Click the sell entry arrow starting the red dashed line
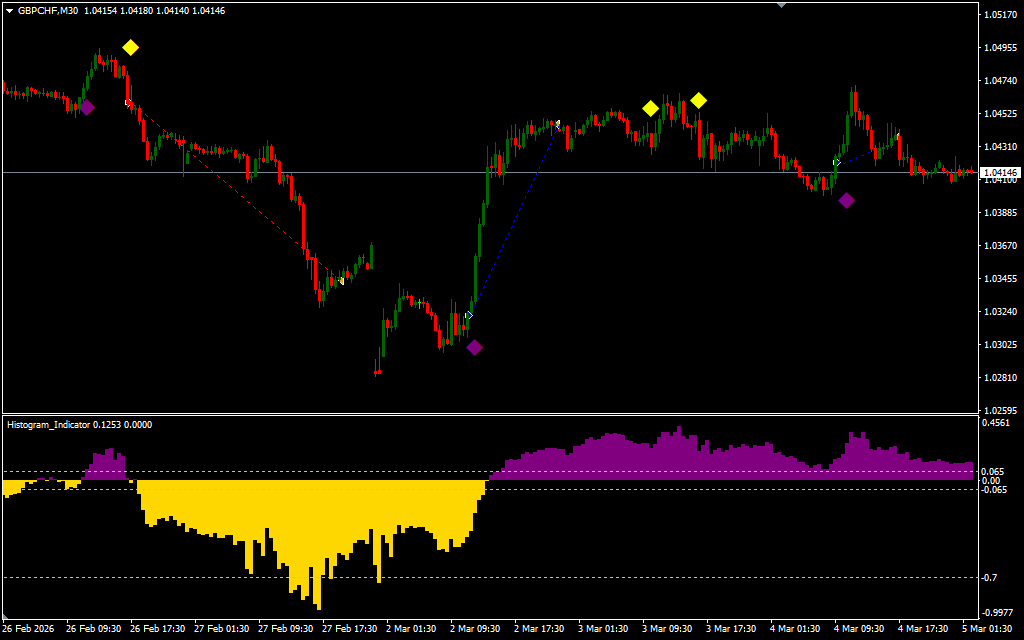1024x640 pixels. click(x=127, y=102)
